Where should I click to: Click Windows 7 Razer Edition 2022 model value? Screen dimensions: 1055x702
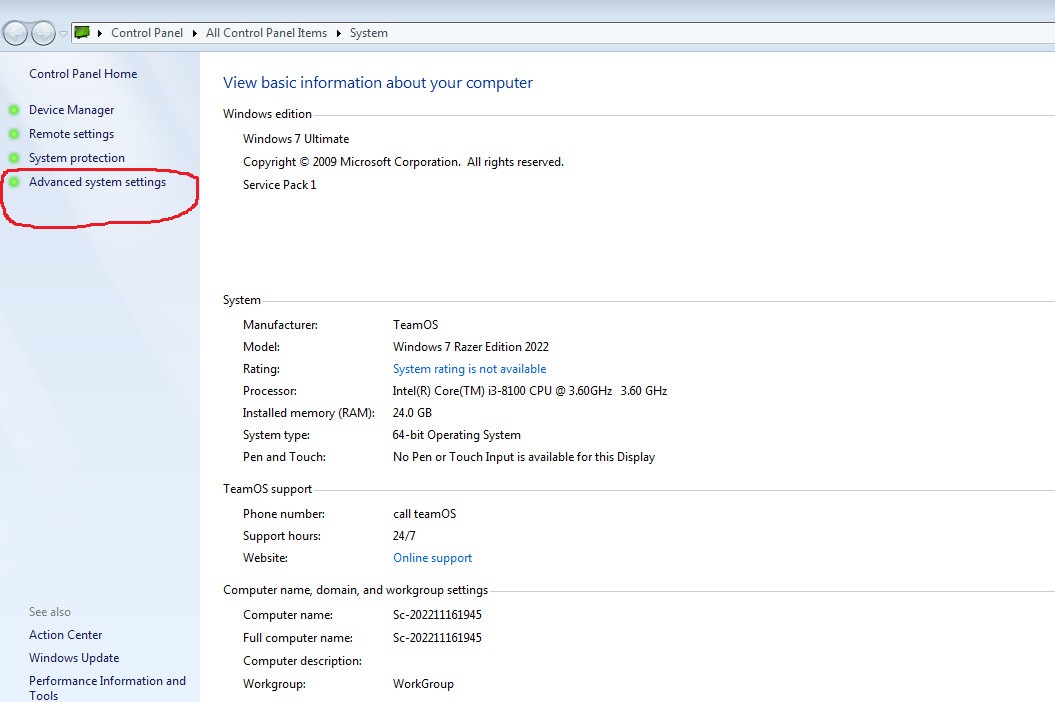[x=471, y=347]
